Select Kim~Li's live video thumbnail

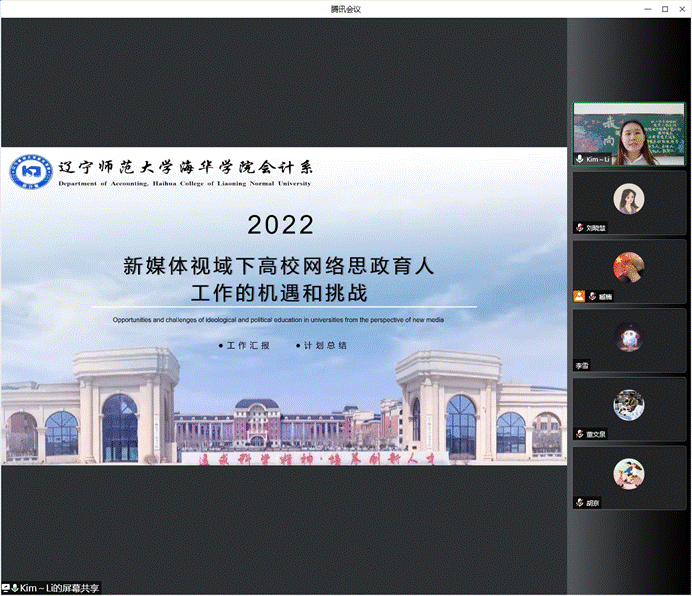tap(629, 133)
